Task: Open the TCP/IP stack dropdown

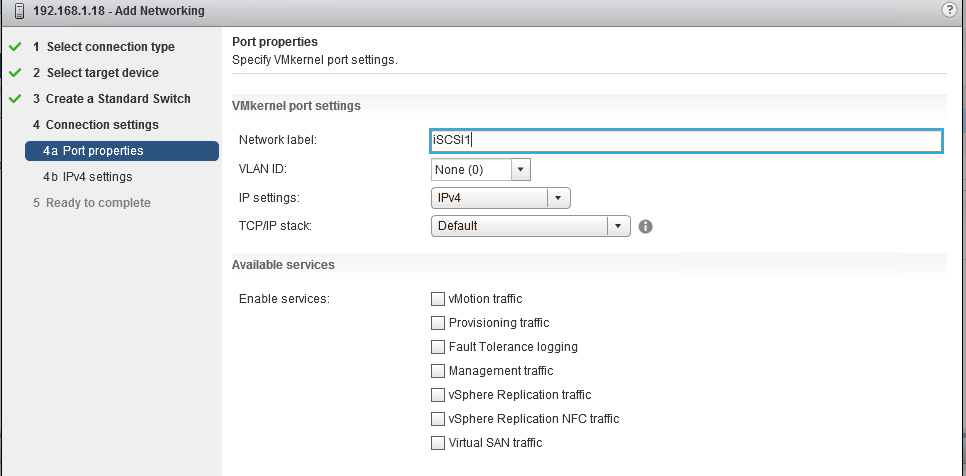Action: click(619, 226)
